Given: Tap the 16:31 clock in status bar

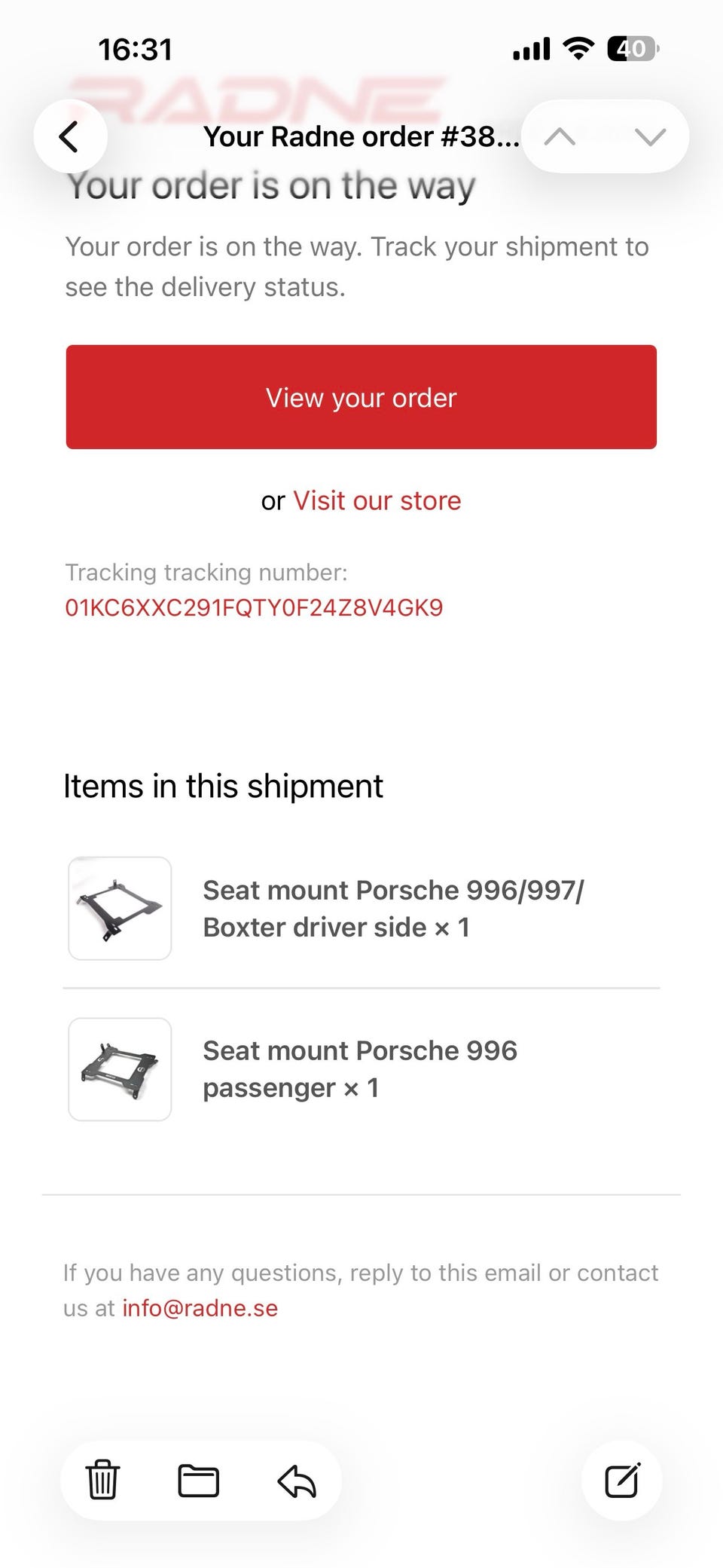Looking at the screenshot, I should pos(136,50).
